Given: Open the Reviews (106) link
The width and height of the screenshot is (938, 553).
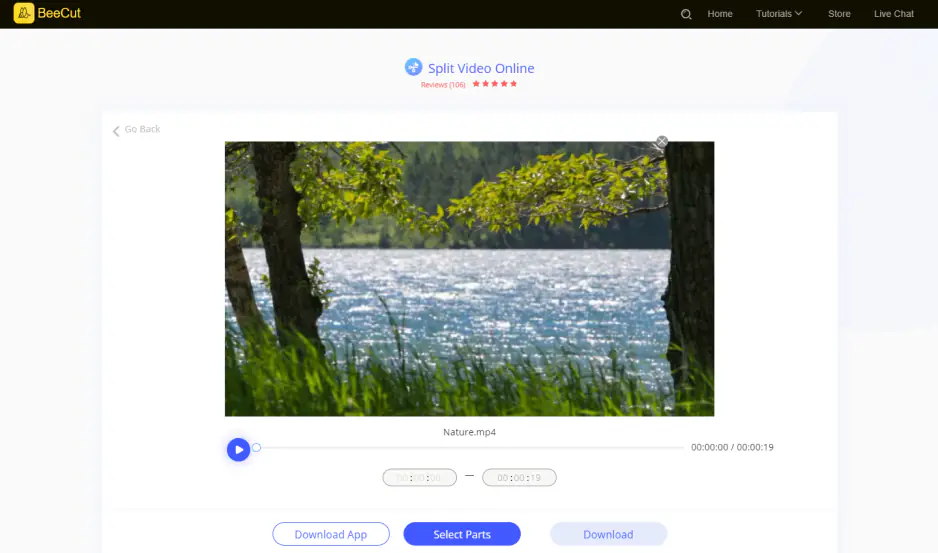Looking at the screenshot, I should tap(443, 84).
